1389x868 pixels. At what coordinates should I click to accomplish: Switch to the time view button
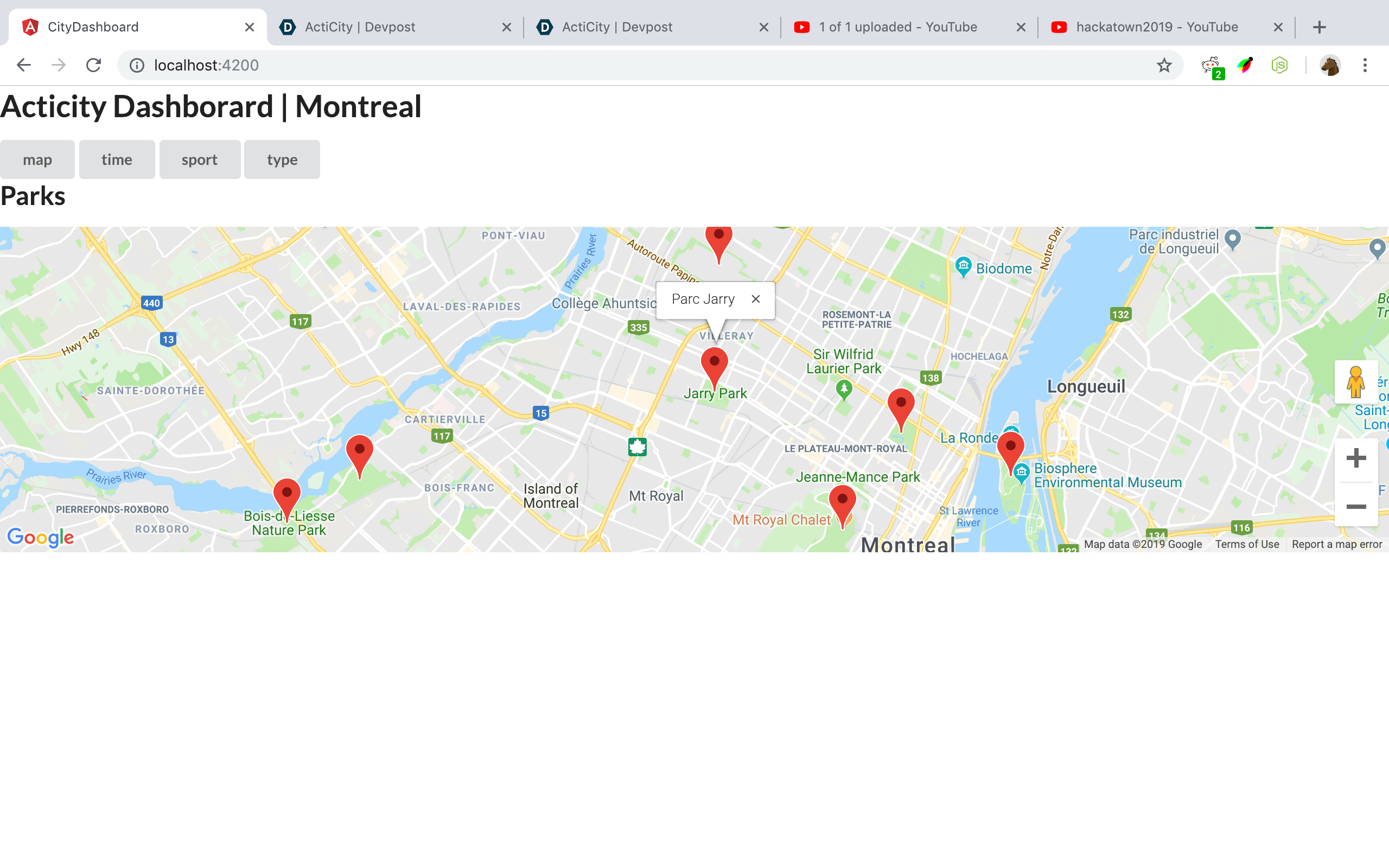(117, 159)
